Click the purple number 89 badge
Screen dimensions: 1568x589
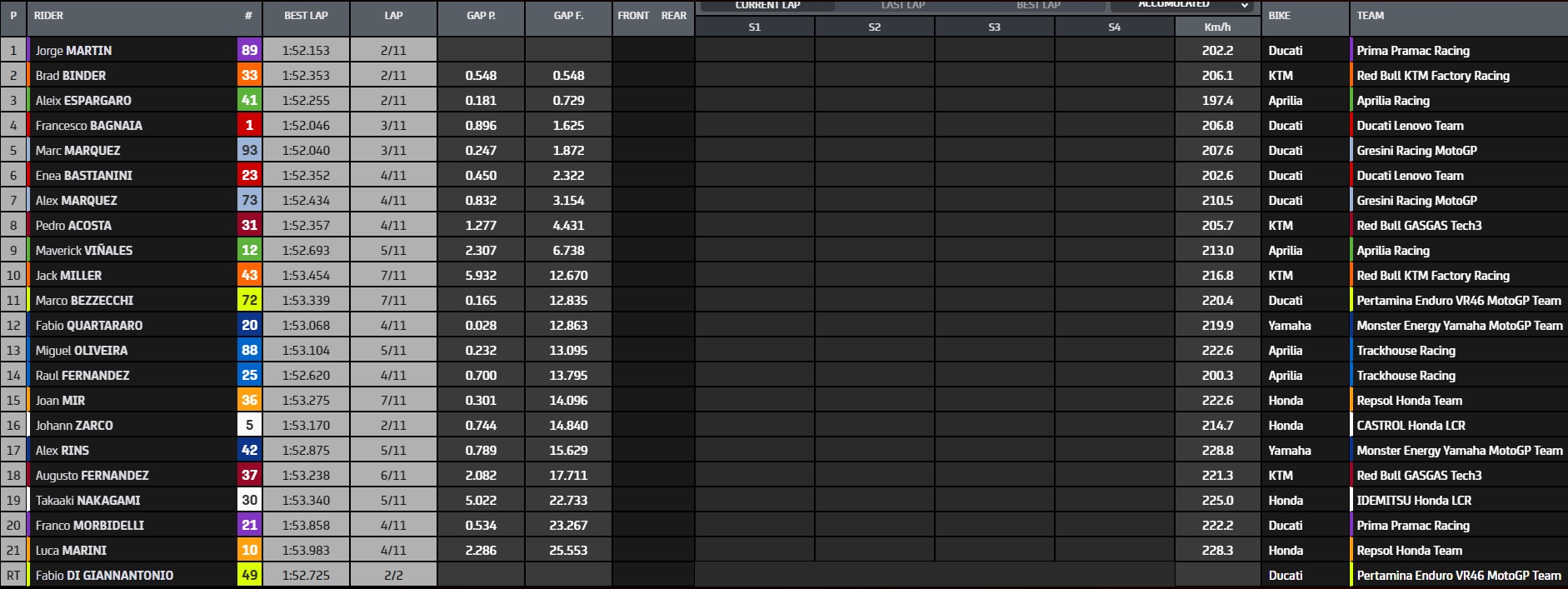coord(249,50)
